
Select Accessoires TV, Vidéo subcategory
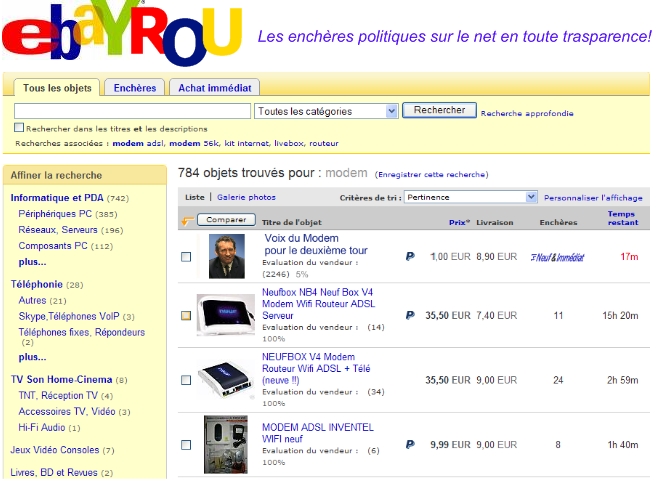67,412
